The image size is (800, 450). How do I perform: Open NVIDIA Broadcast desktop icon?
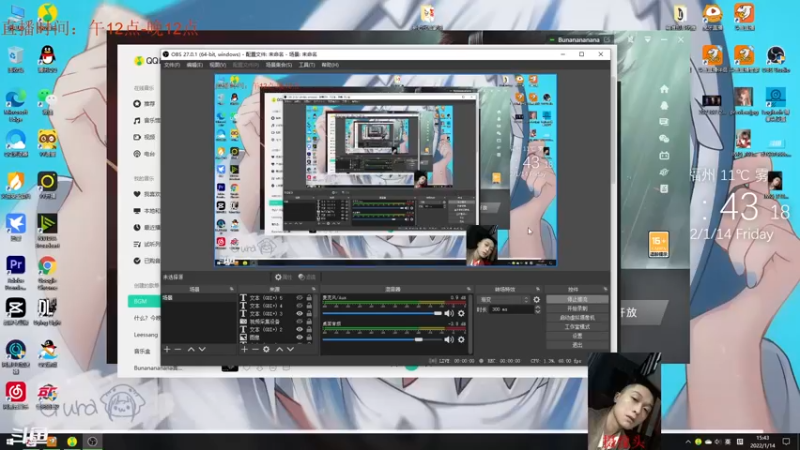tap(47, 231)
